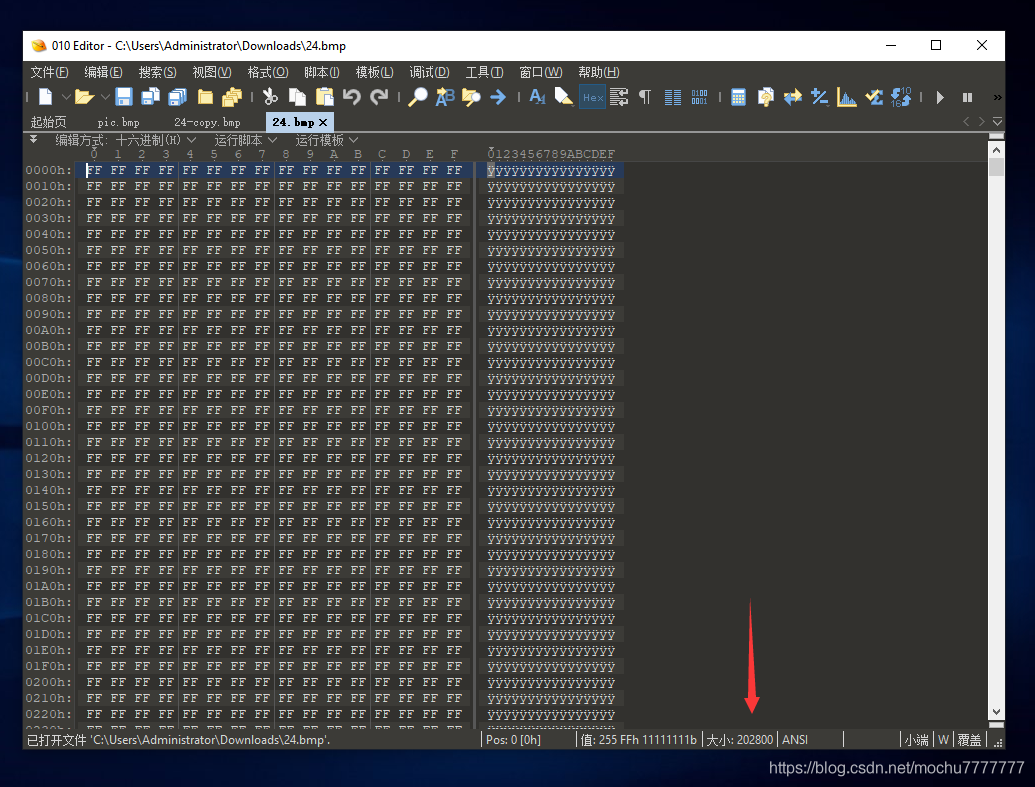Undo the last edit
This screenshot has width=1035, height=787.
pos(352,97)
